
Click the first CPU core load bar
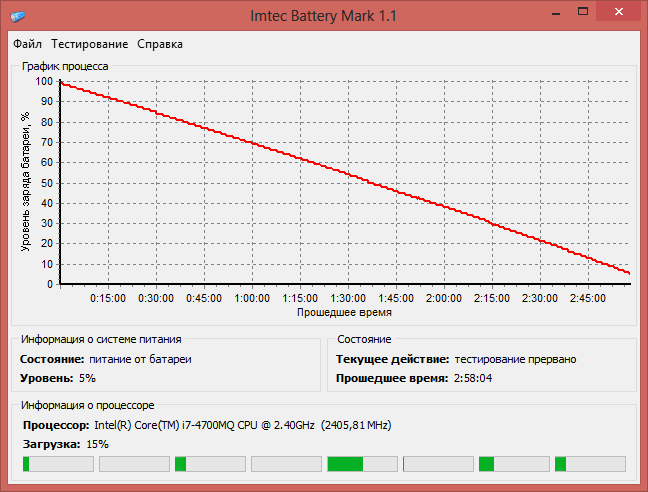click(58, 464)
